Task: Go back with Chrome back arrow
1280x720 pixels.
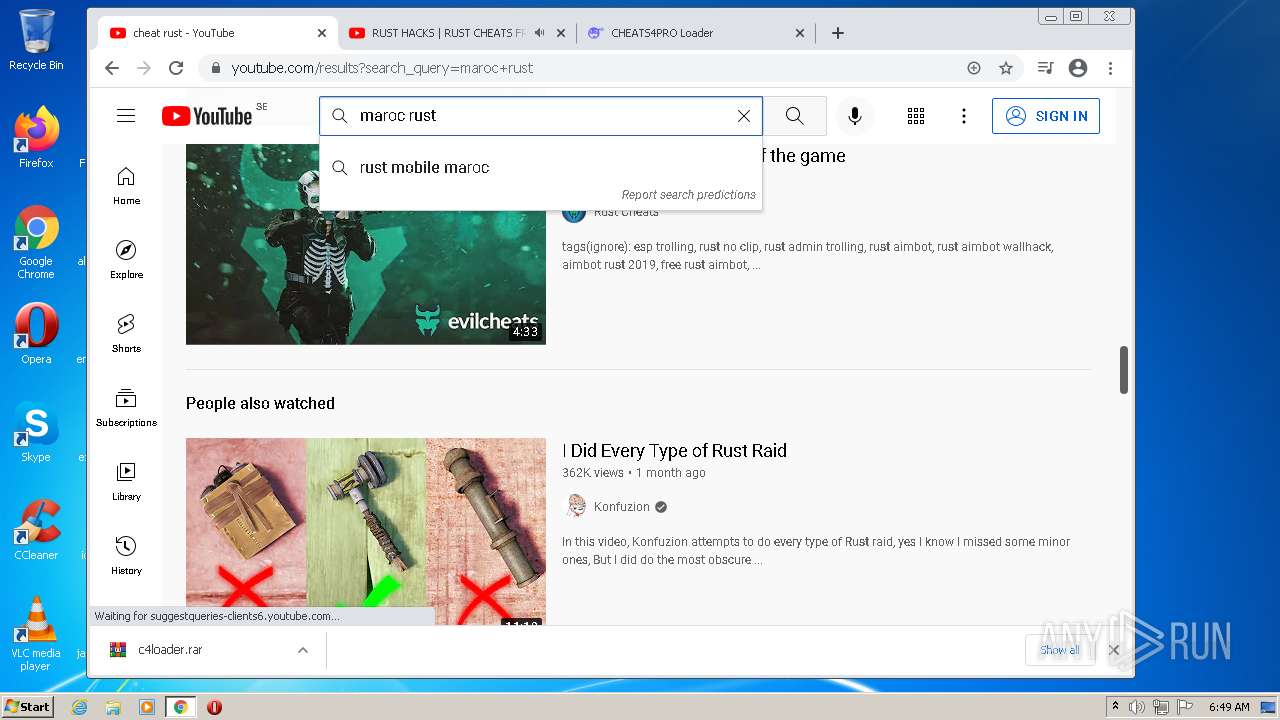Action: (112, 68)
